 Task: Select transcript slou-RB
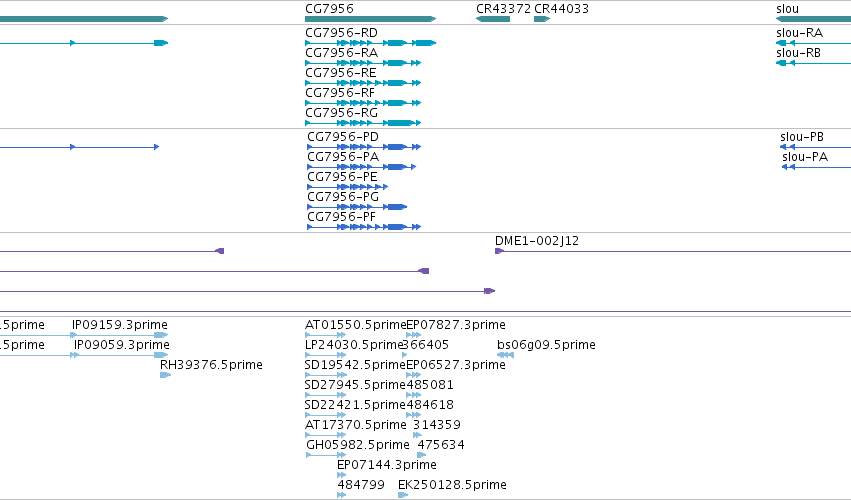pyautogui.click(x=814, y=63)
